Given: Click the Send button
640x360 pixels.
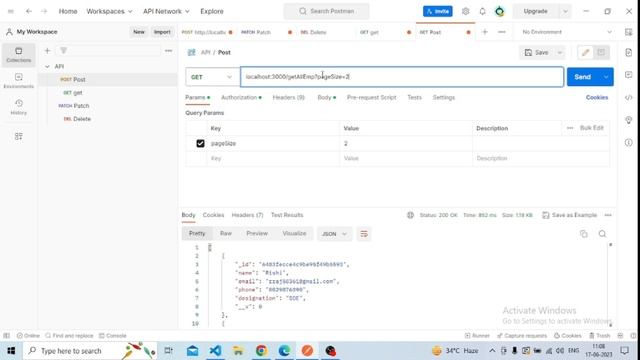Looking at the screenshot, I should click(x=582, y=77).
